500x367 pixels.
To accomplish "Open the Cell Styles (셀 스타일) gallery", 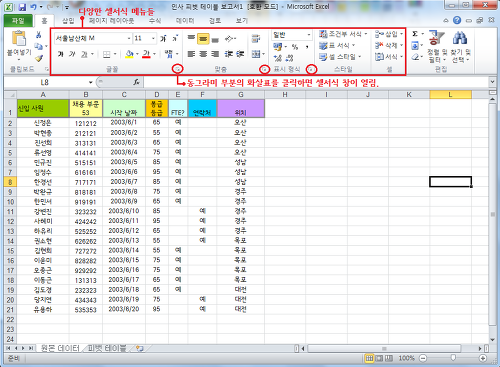I will 340,57.
